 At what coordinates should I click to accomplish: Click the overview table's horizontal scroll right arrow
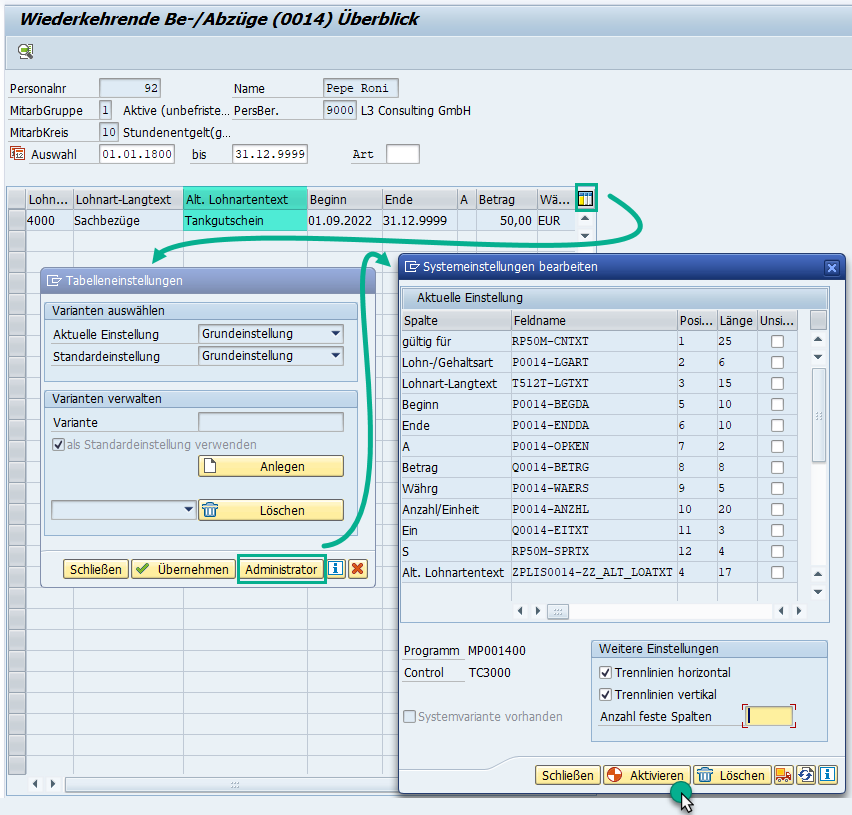[x=53, y=783]
